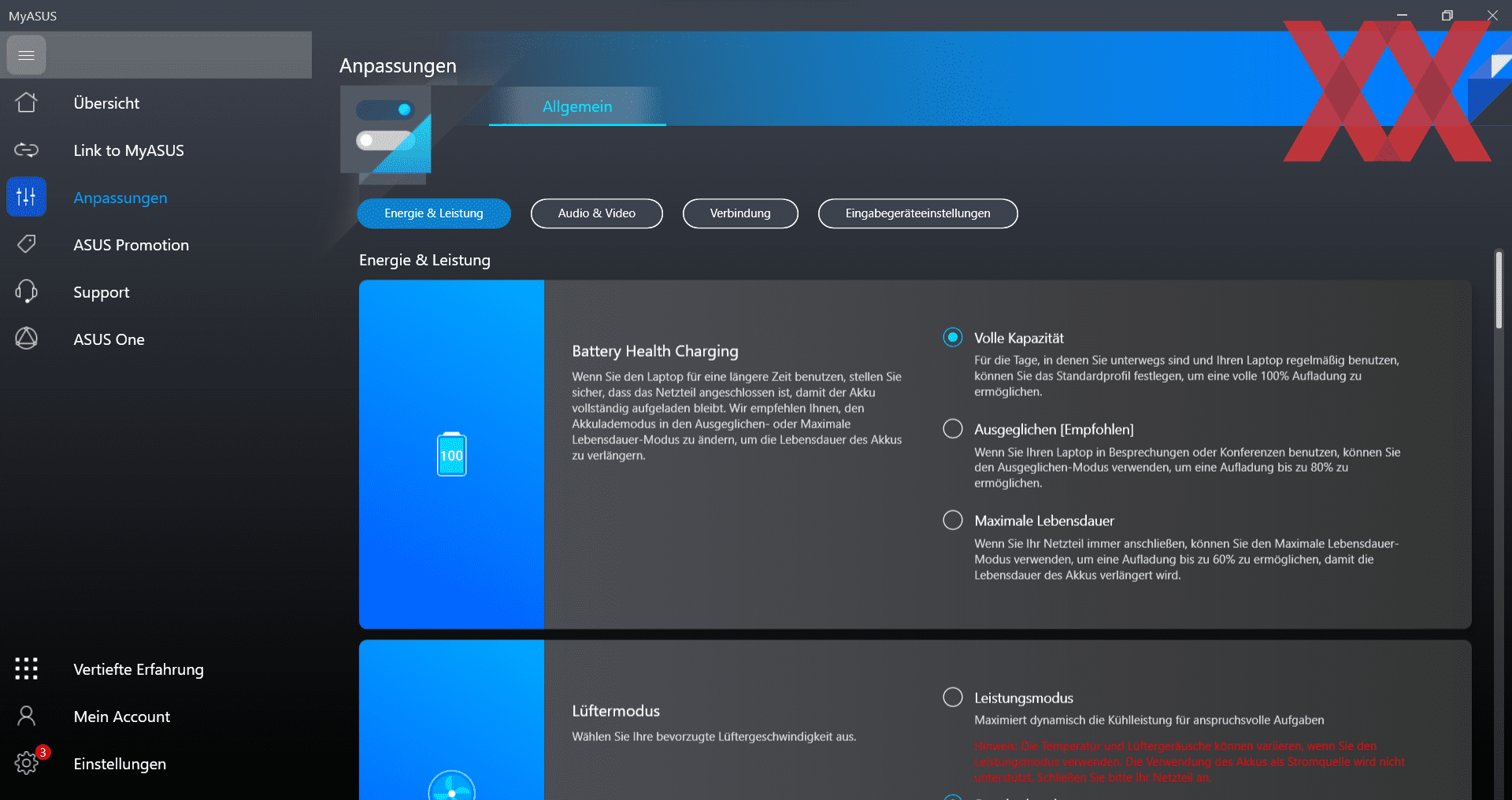Screen dimensions: 1512x800
Task: Click the Einstellungen gear icon
Action: (x=26, y=763)
